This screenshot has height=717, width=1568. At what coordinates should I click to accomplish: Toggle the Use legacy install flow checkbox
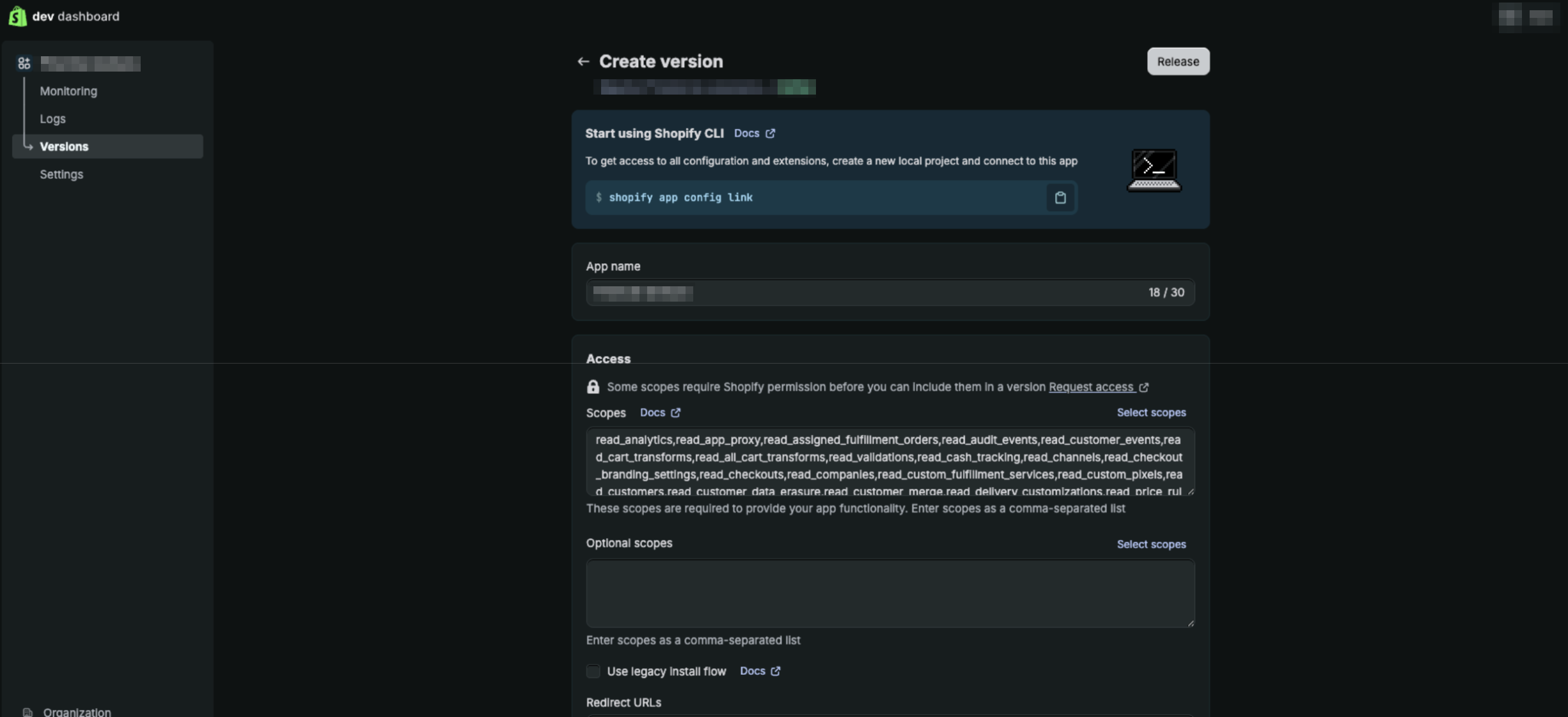[x=593, y=671]
